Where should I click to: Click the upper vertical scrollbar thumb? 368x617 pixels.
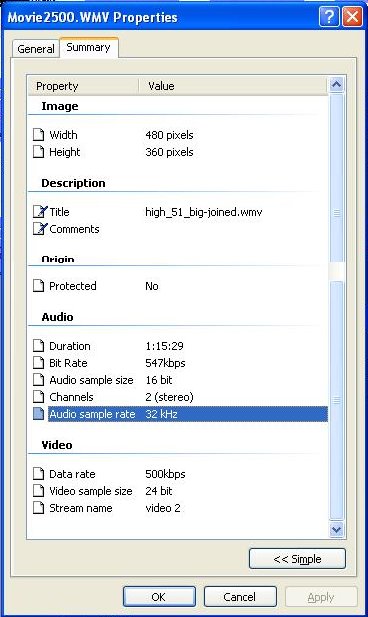coord(337,177)
